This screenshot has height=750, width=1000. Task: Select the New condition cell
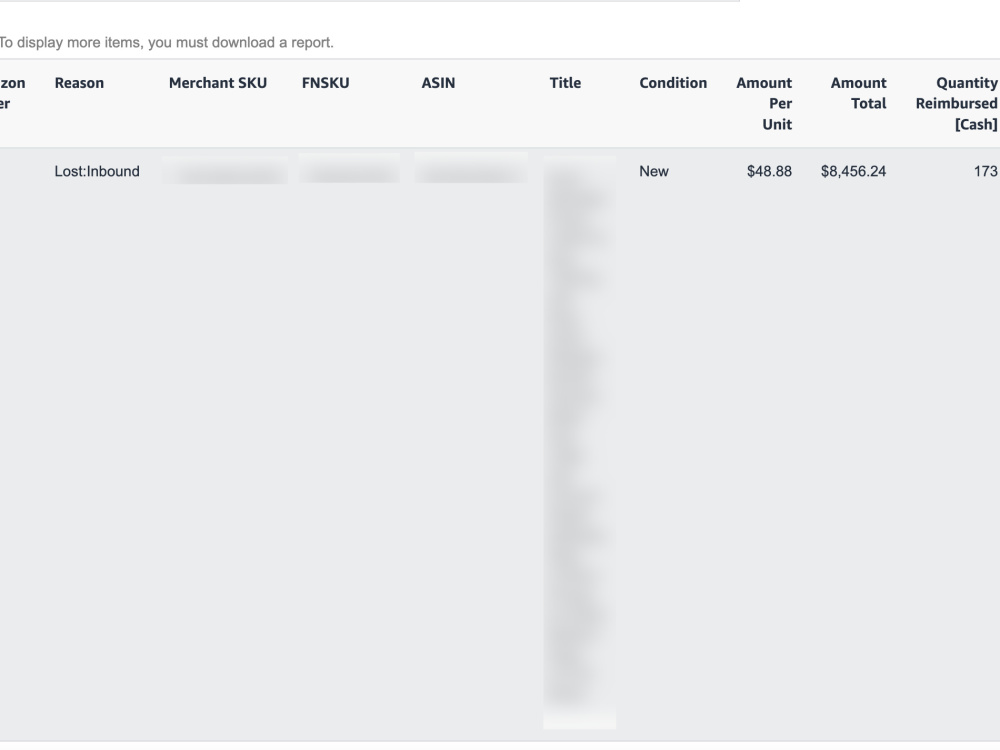pos(654,172)
